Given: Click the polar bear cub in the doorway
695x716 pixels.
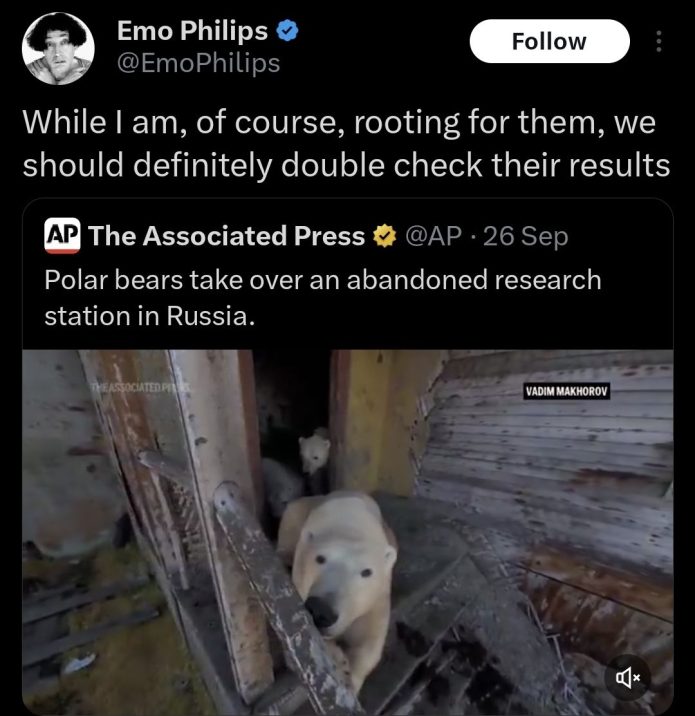Looking at the screenshot, I should 314,455.
